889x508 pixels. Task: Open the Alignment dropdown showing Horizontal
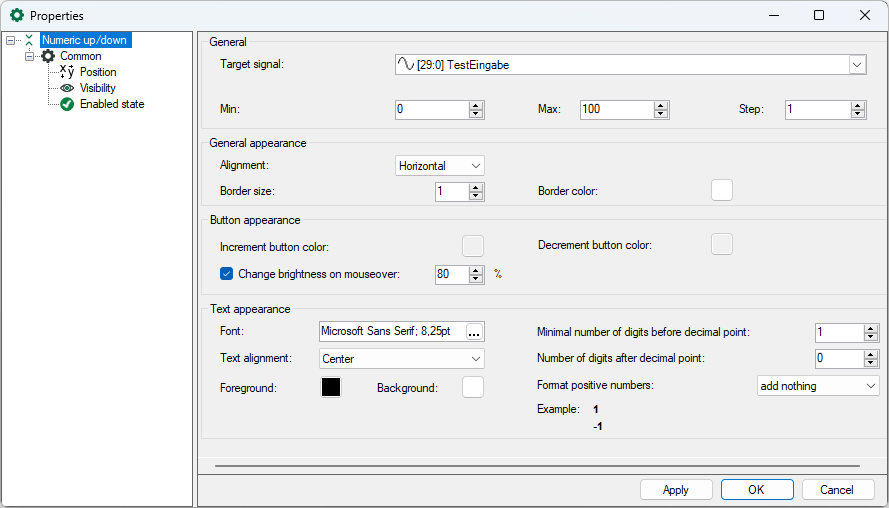[x=475, y=166]
